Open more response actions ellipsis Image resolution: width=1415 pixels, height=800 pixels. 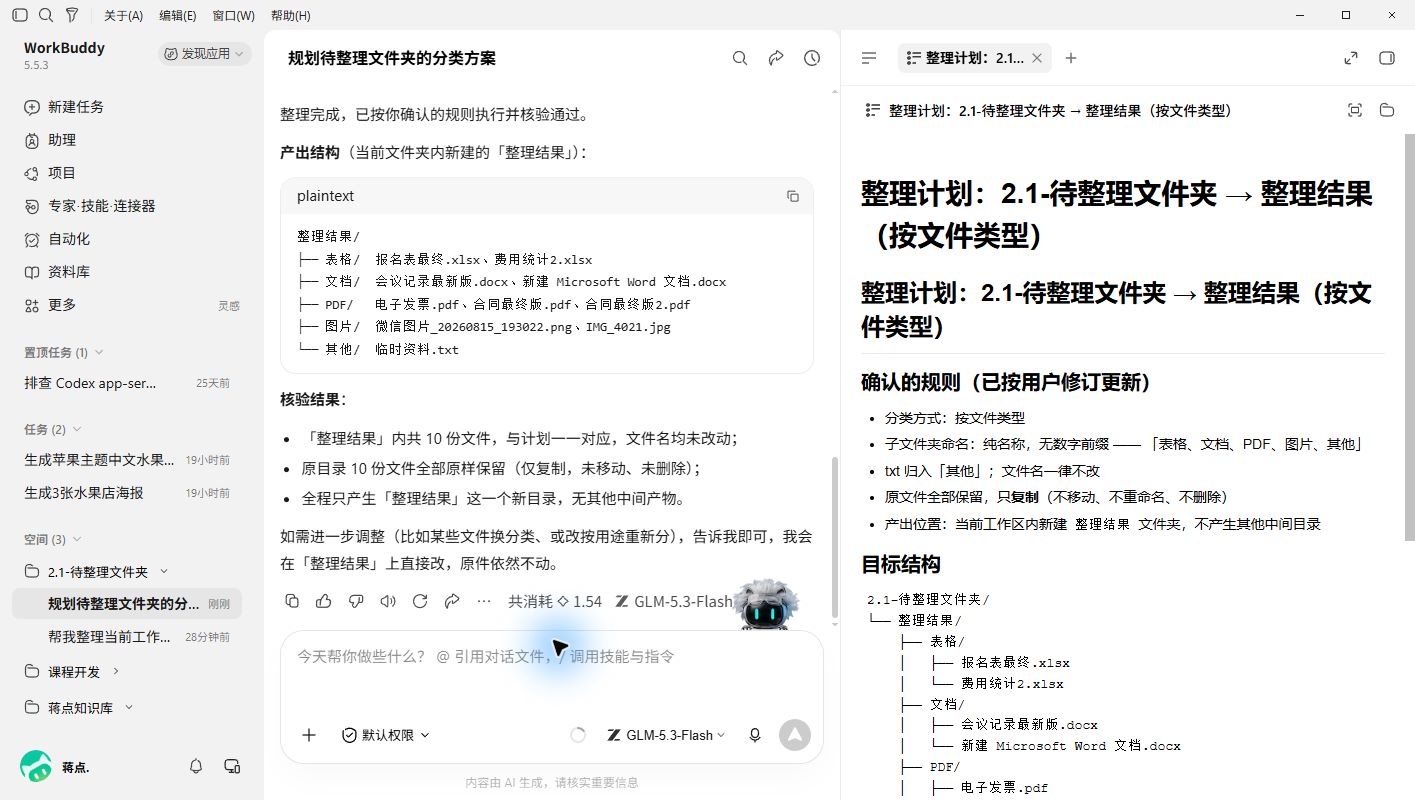coord(484,601)
